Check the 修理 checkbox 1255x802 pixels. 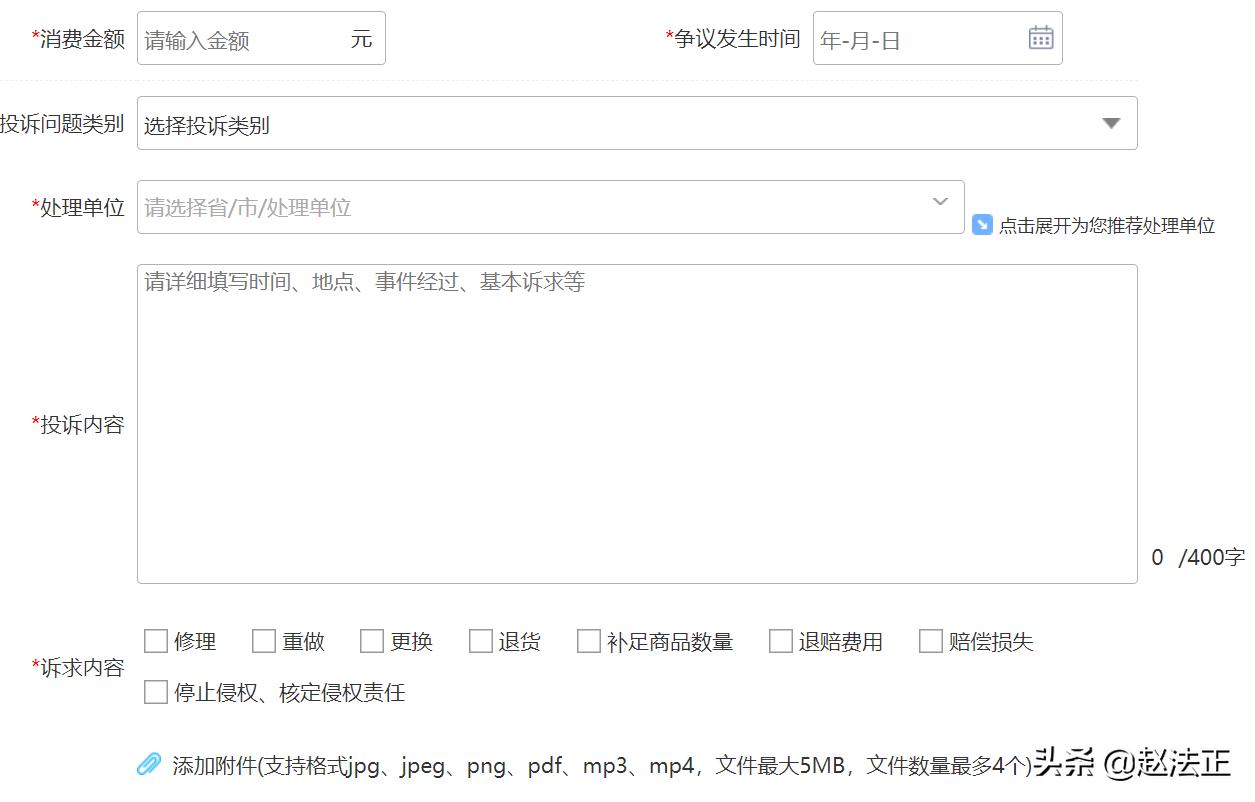[156, 641]
